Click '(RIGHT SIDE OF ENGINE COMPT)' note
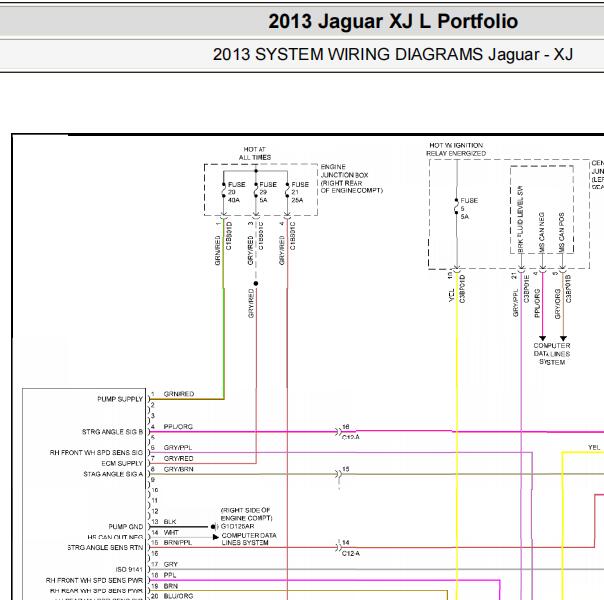The width and height of the screenshot is (604, 600). point(246,514)
